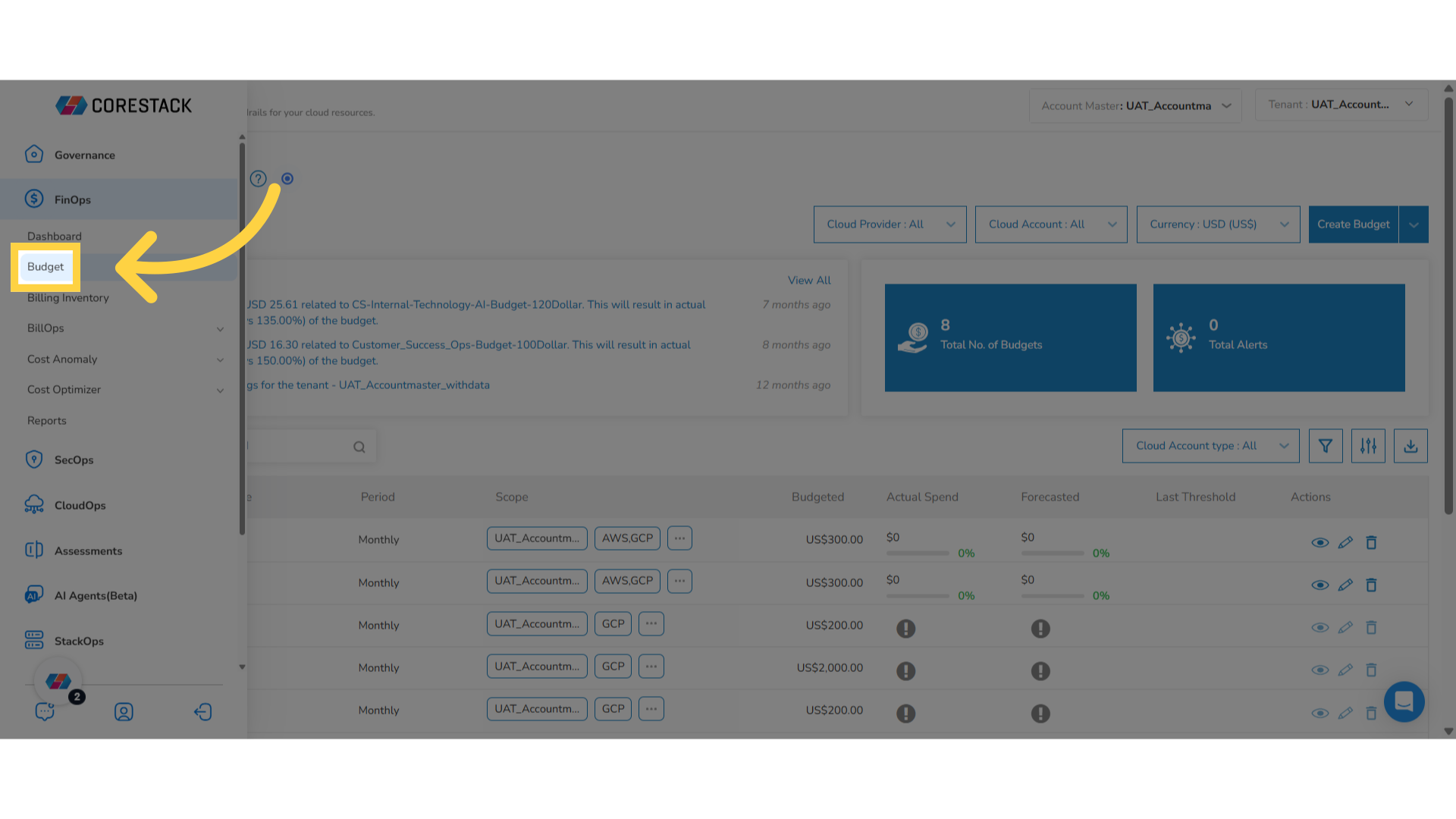Open the support chat bubble button
The image size is (1456, 819).
pyautogui.click(x=1404, y=701)
